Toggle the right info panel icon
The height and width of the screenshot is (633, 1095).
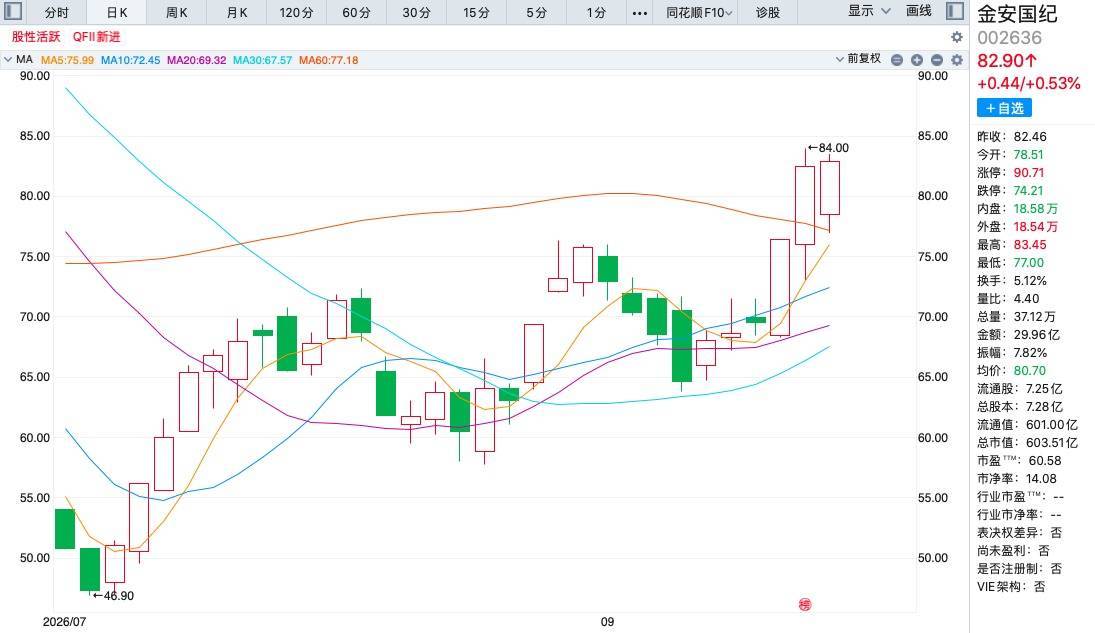(x=955, y=11)
